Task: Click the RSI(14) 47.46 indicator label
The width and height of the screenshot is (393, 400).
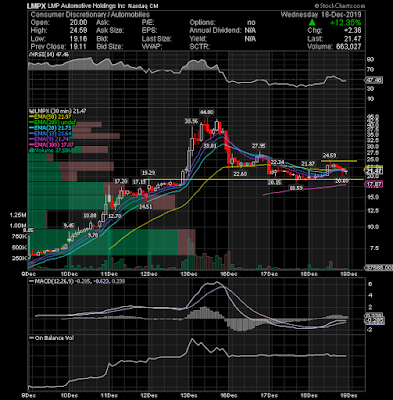Action: click(49, 54)
